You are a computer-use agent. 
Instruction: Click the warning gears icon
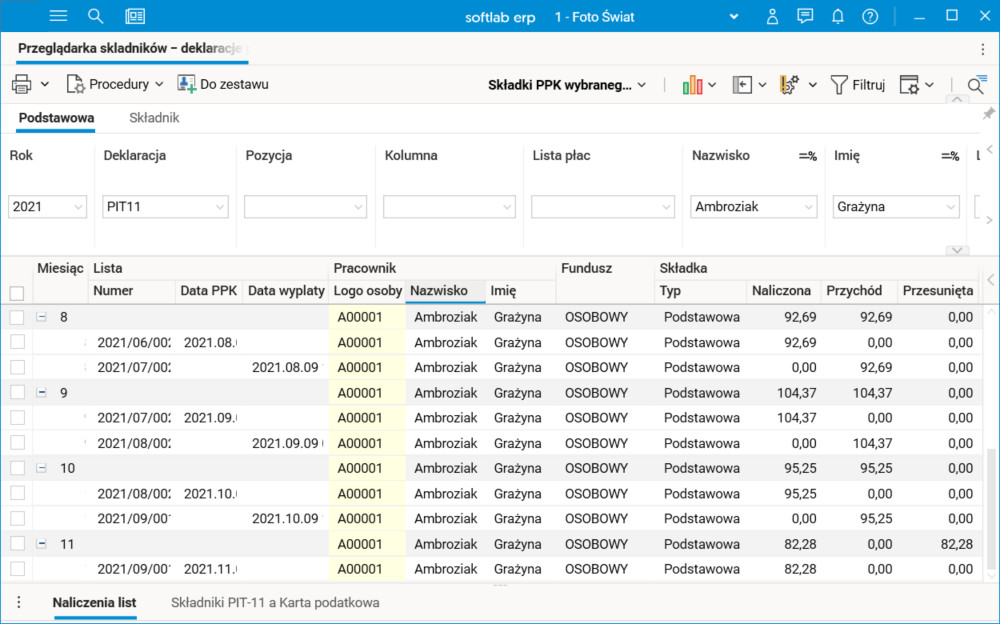pyautogui.click(x=790, y=84)
